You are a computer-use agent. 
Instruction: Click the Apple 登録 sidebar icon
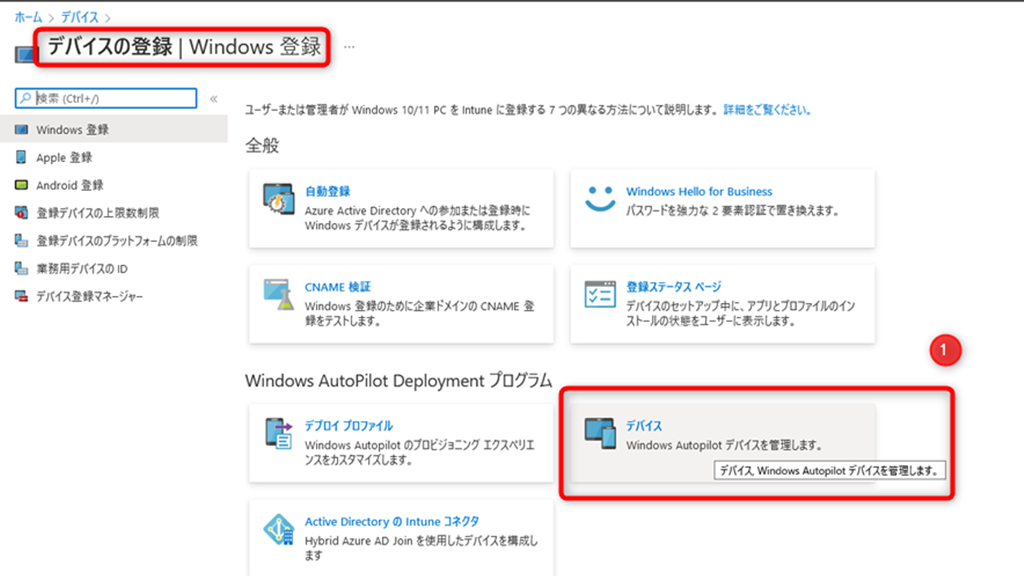pos(21,157)
